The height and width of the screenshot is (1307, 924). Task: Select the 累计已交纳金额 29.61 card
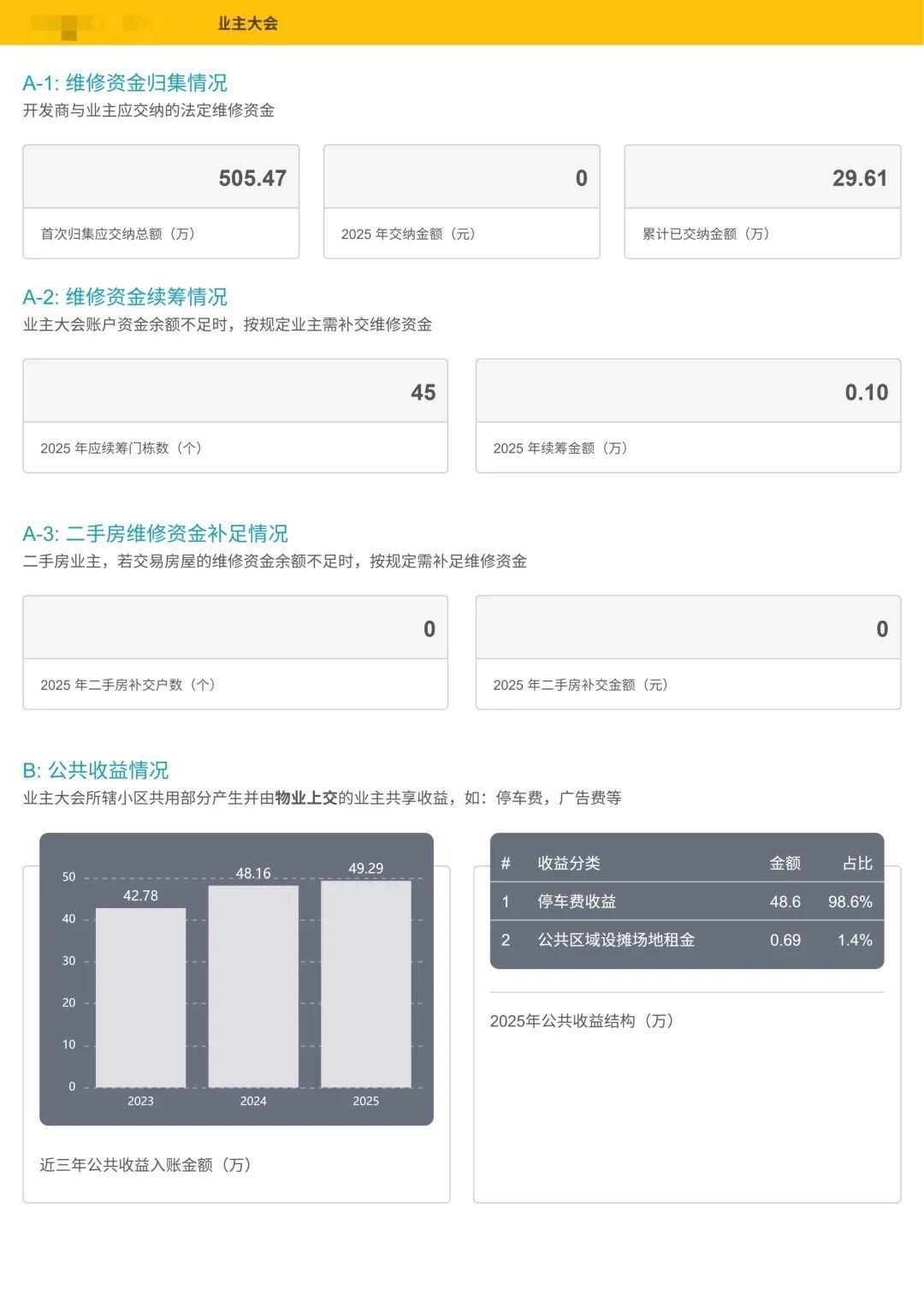[762, 201]
